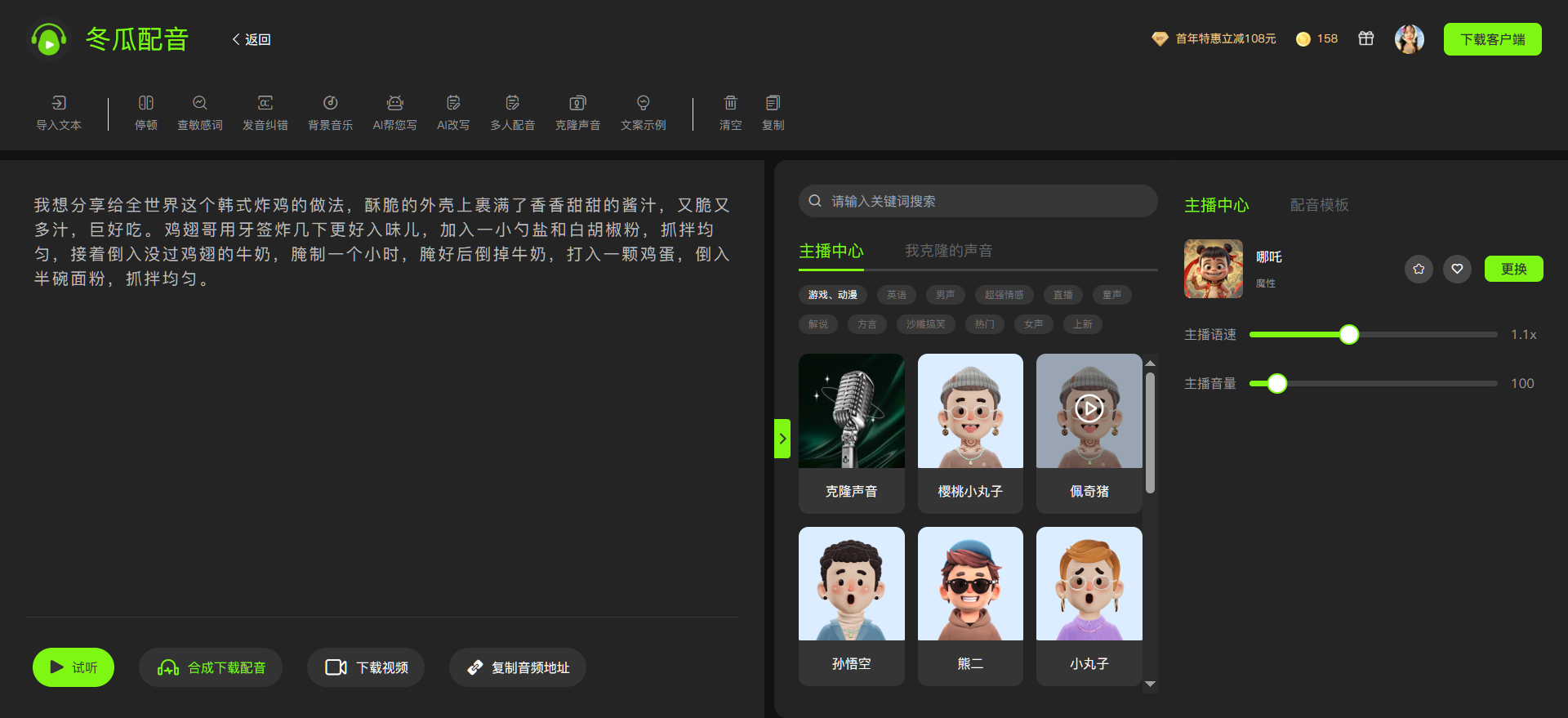Choose the 克隆声音 microphone card

click(852, 434)
